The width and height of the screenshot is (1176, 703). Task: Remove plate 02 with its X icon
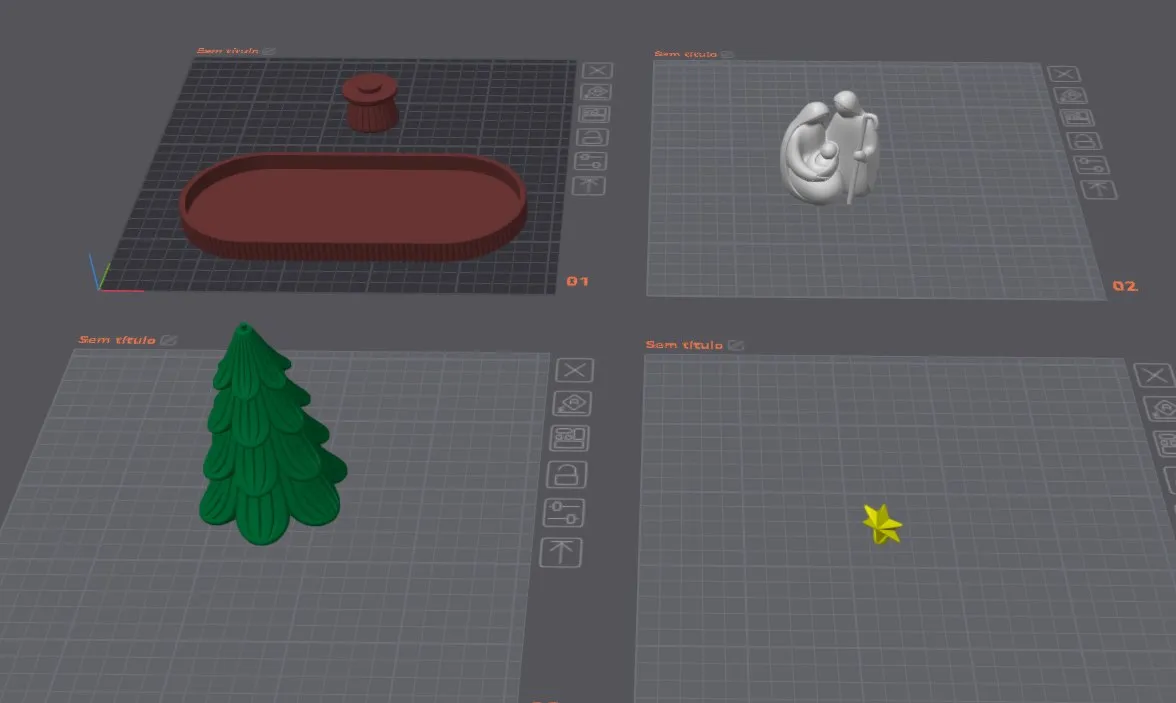pyautogui.click(x=1064, y=74)
